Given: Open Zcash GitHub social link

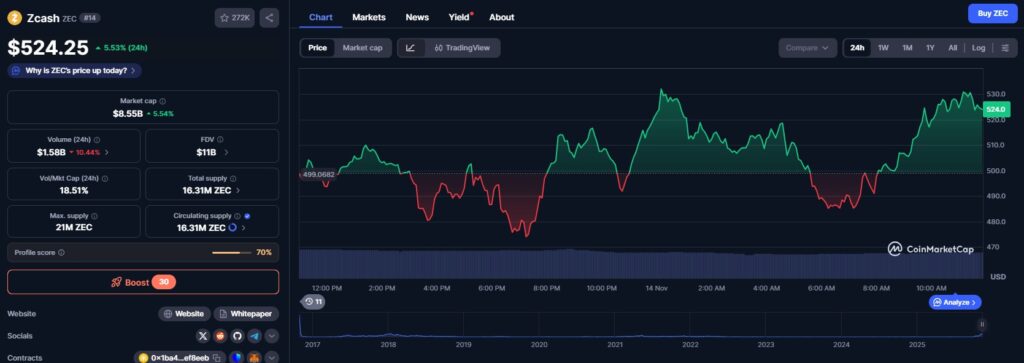Looking at the screenshot, I should pos(237,336).
